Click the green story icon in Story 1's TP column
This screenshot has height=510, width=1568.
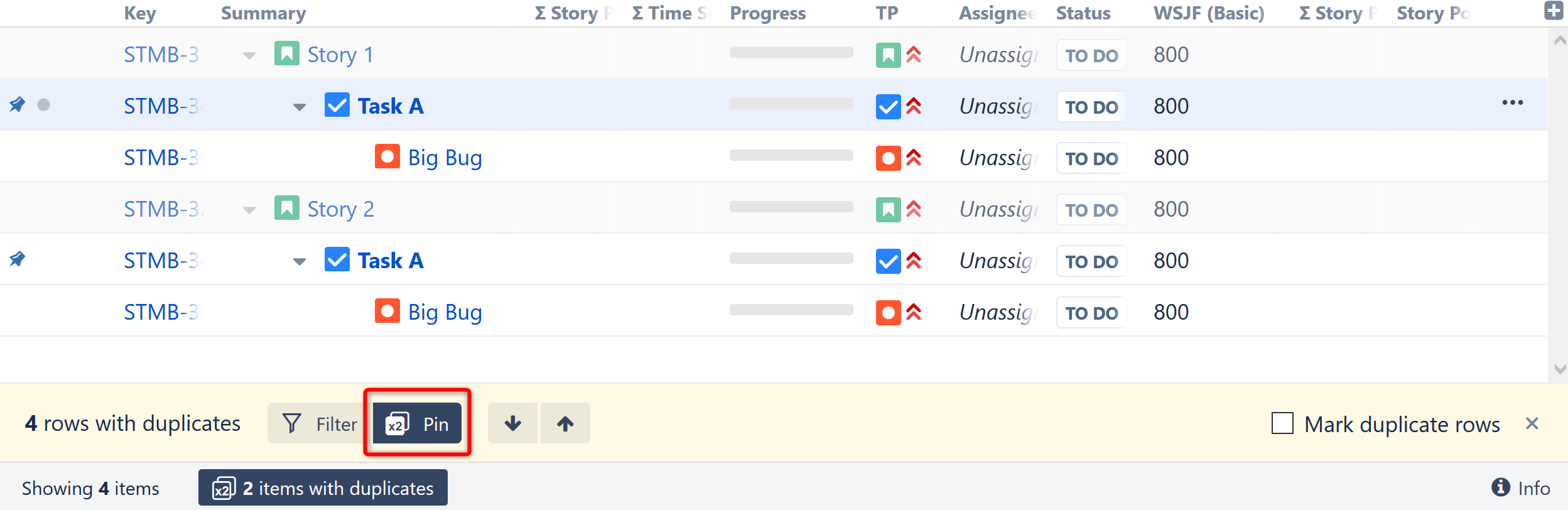pos(888,55)
